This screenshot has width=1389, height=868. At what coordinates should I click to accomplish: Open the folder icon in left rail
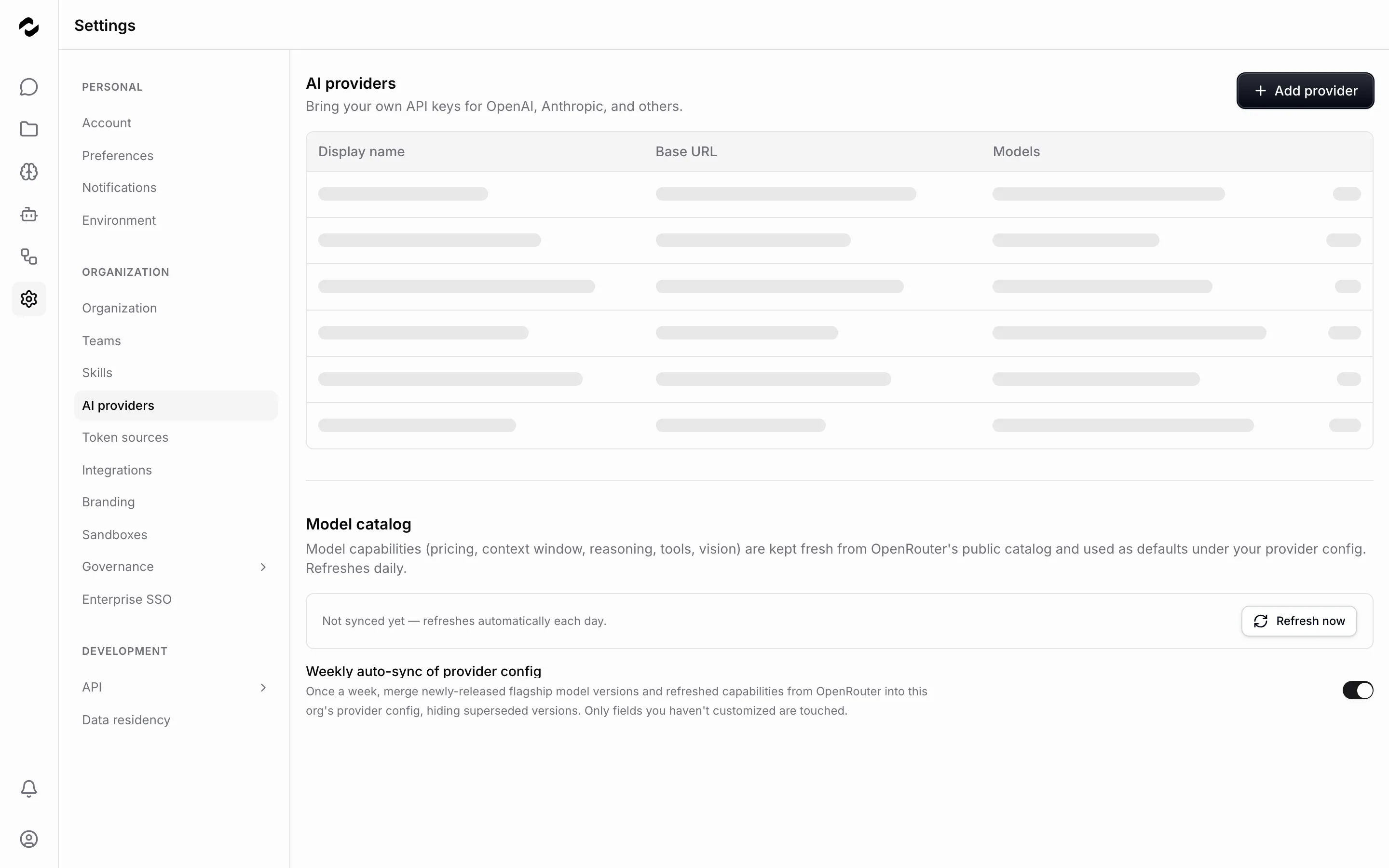[x=29, y=129]
